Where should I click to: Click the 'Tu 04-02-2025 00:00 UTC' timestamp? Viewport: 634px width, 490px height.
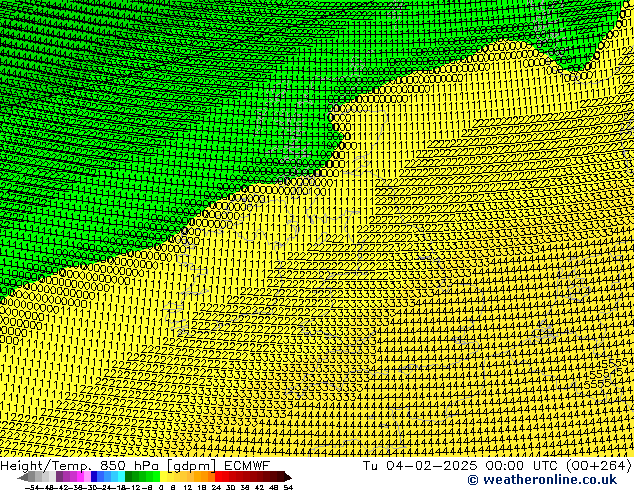(x=460, y=466)
